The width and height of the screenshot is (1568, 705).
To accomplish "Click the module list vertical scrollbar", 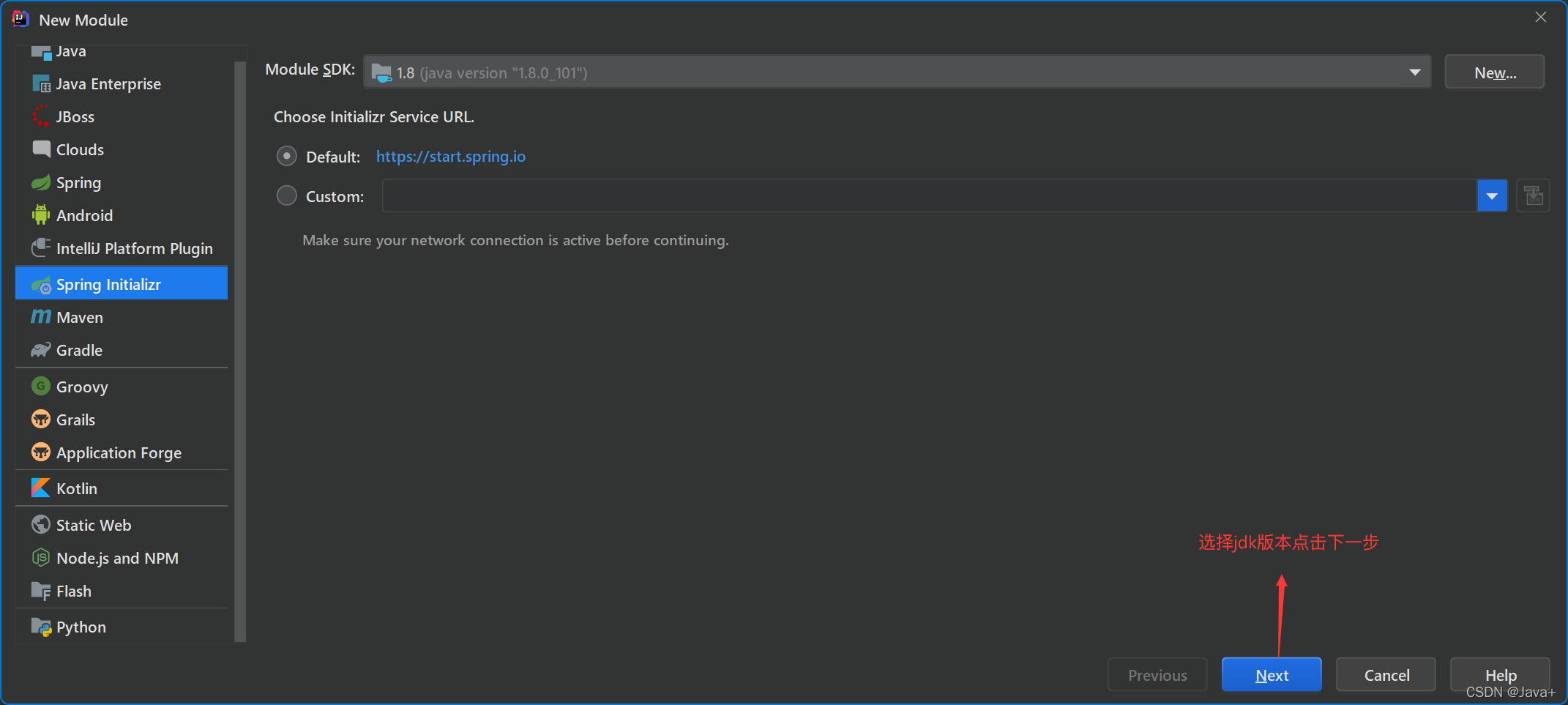I will (240, 350).
